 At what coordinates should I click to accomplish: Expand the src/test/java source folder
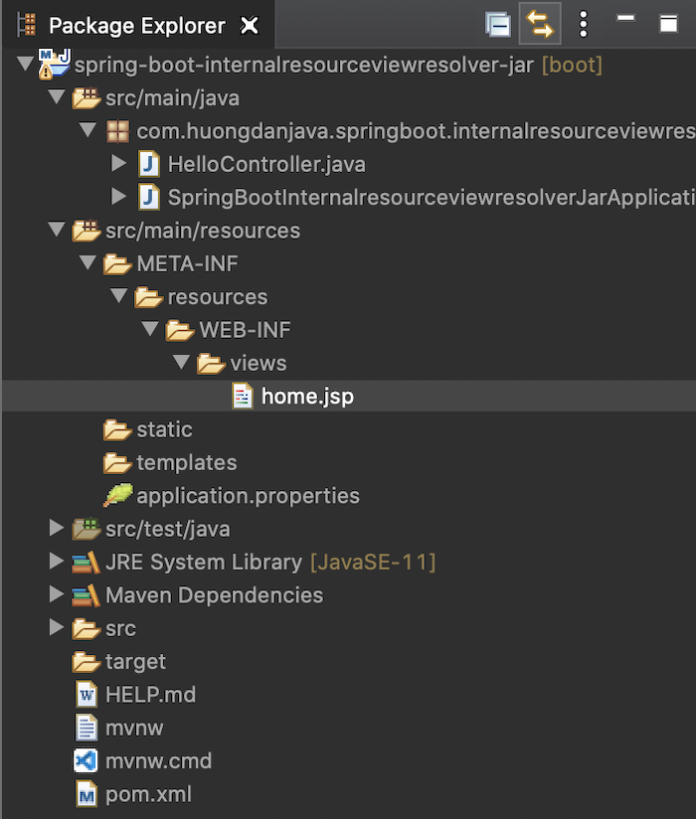point(56,528)
